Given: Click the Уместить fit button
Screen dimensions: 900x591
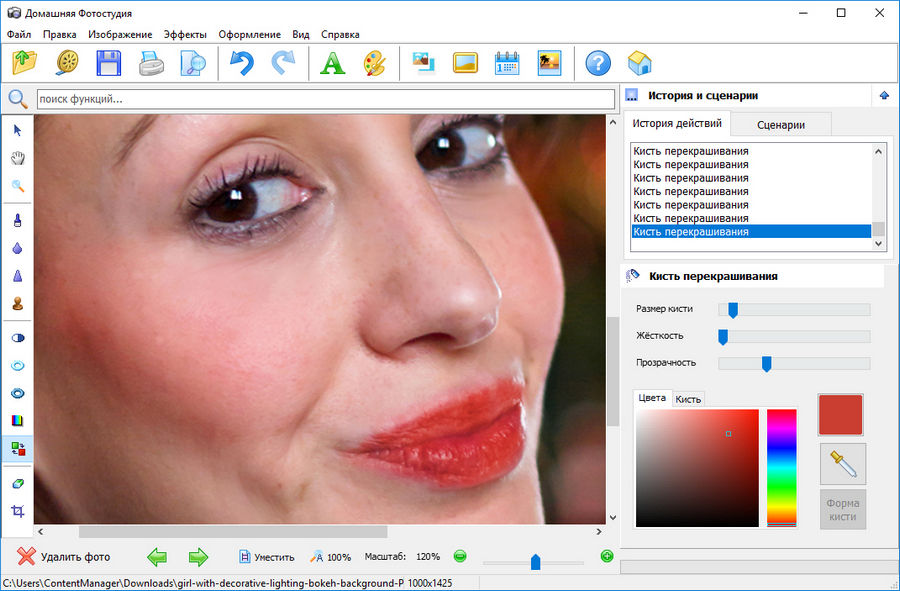Looking at the screenshot, I should [266, 557].
